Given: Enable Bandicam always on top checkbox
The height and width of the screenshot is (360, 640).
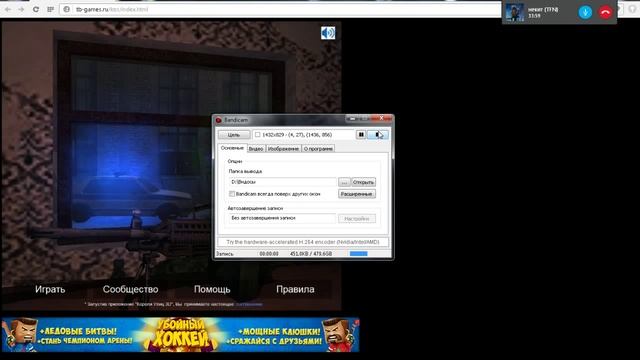Looking at the screenshot, I should coord(232,194).
